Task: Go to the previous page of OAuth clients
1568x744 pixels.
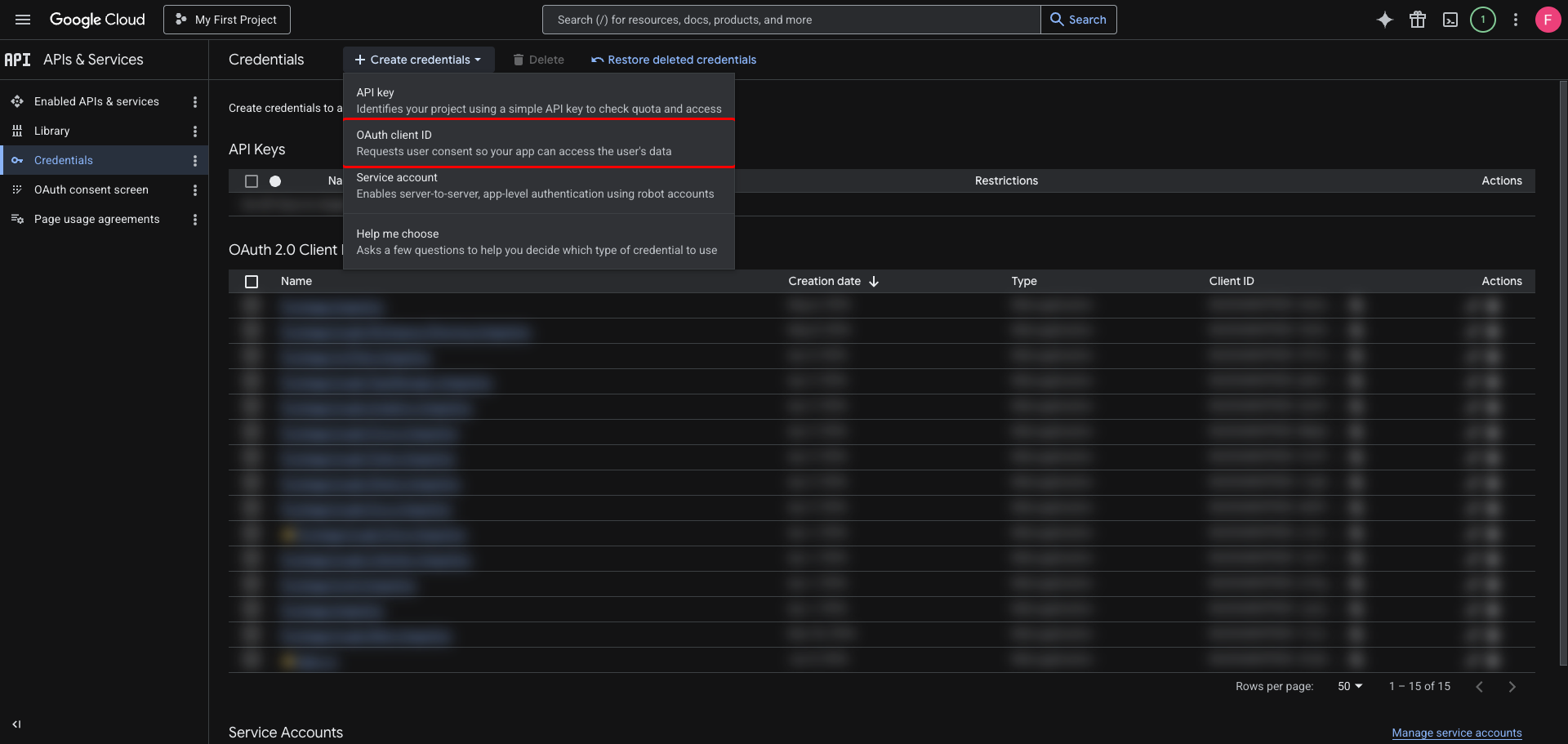Action: pyautogui.click(x=1479, y=687)
